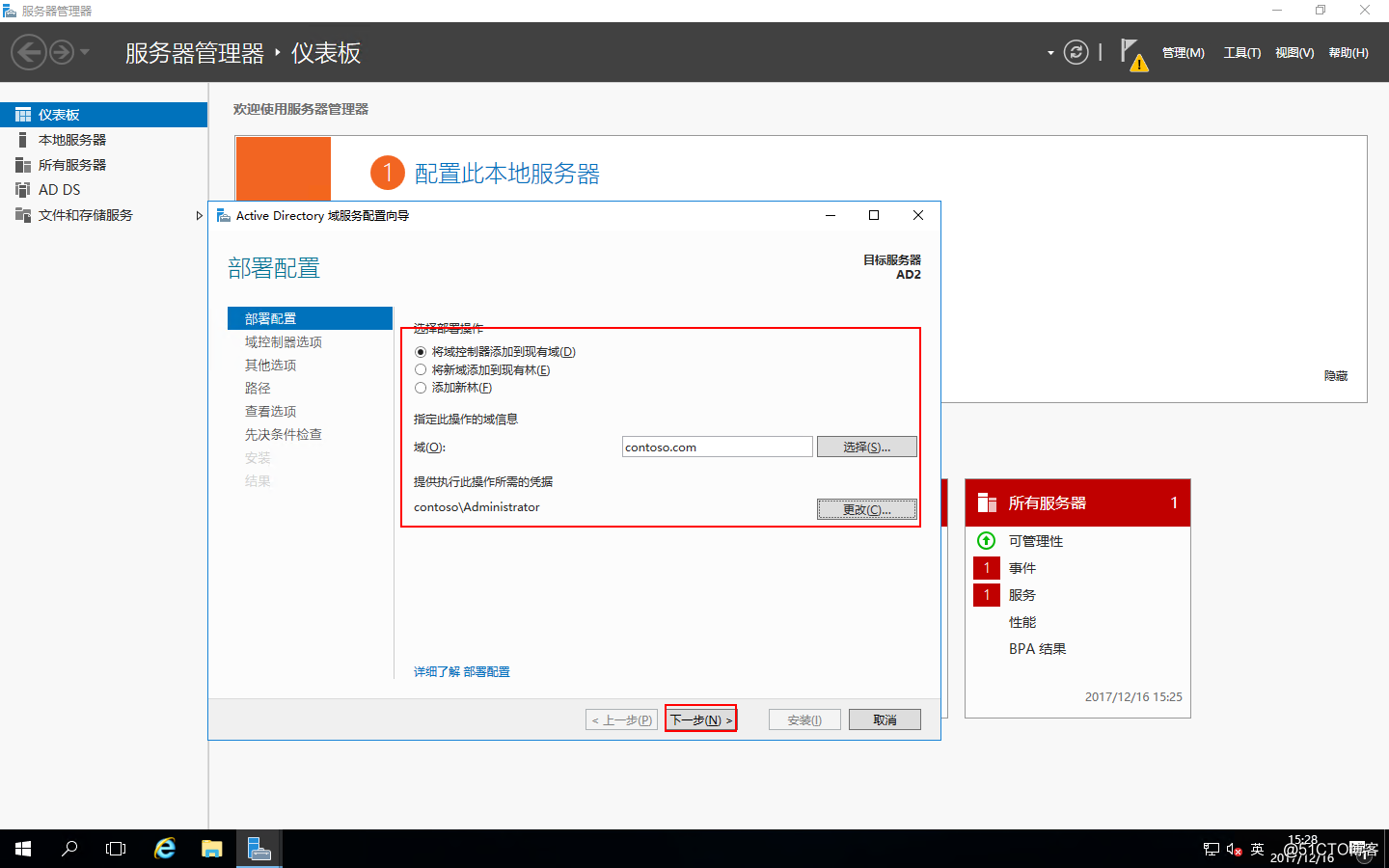The height and width of the screenshot is (868, 1389).
Task: Click the refresh icon in header
Action: [1076, 52]
